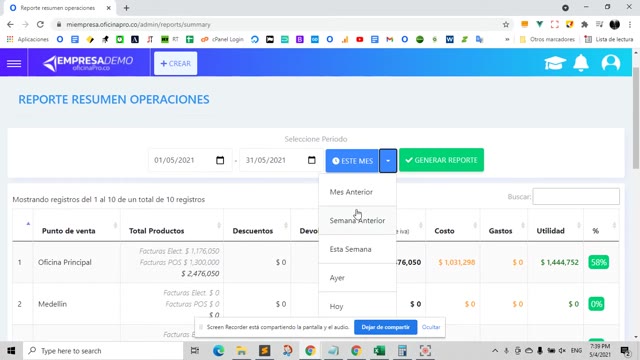Bookmark this page with the star icon

[506, 24]
